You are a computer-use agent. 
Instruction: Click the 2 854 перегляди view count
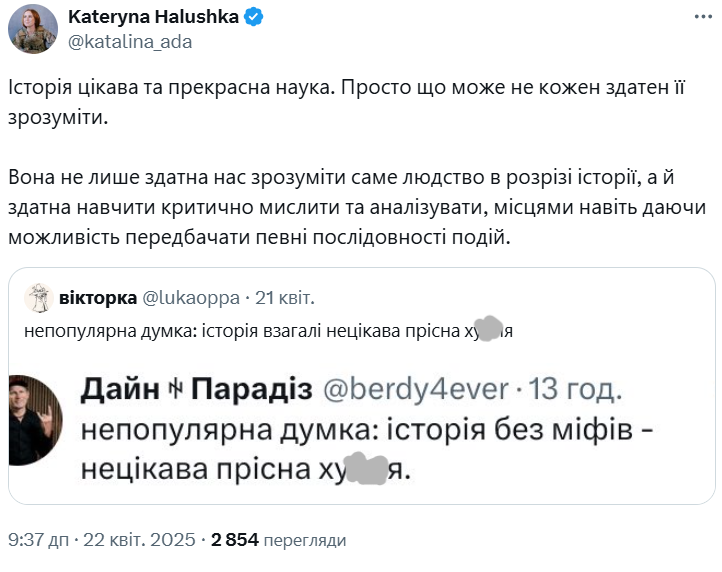pyautogui.click(x=278, y=540)
